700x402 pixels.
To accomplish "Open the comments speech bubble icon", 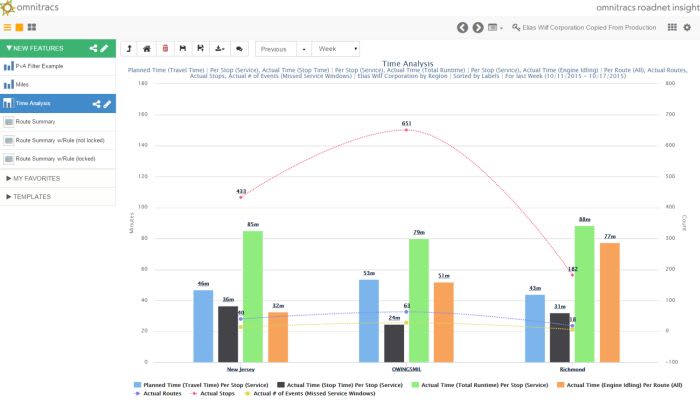I will pos(239,48).
